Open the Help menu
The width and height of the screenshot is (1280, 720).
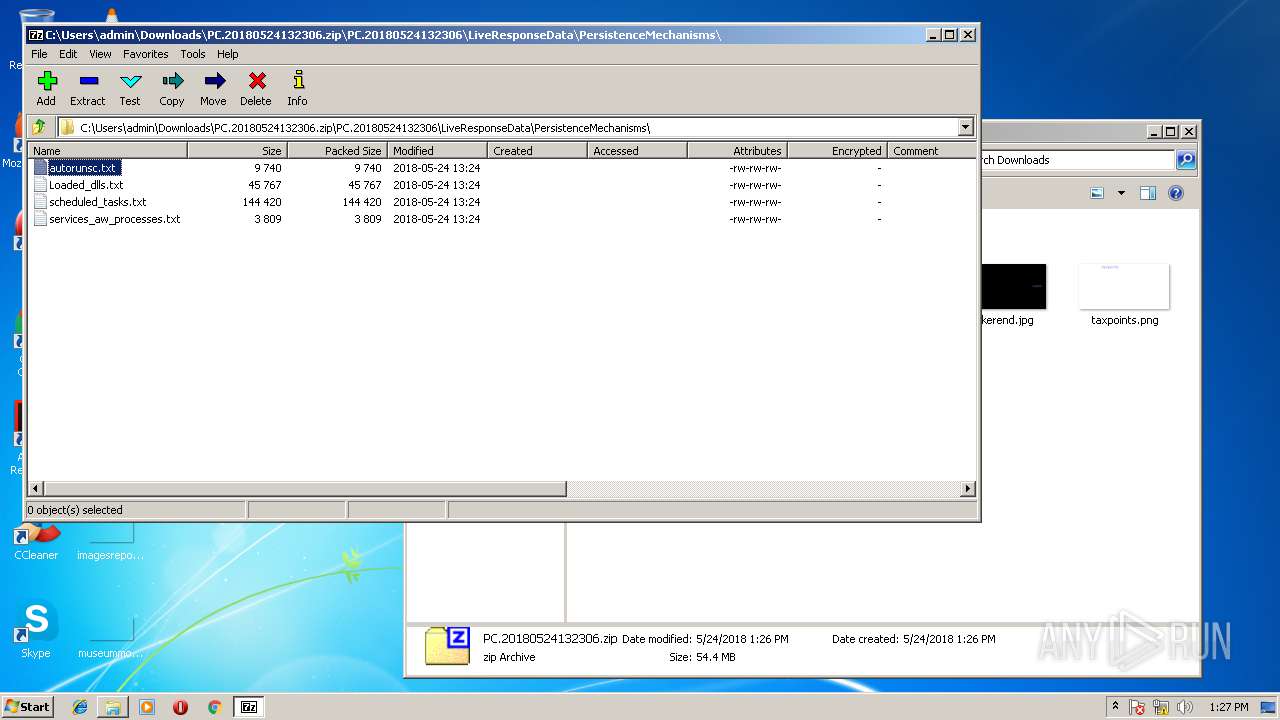tap(228, 54)
